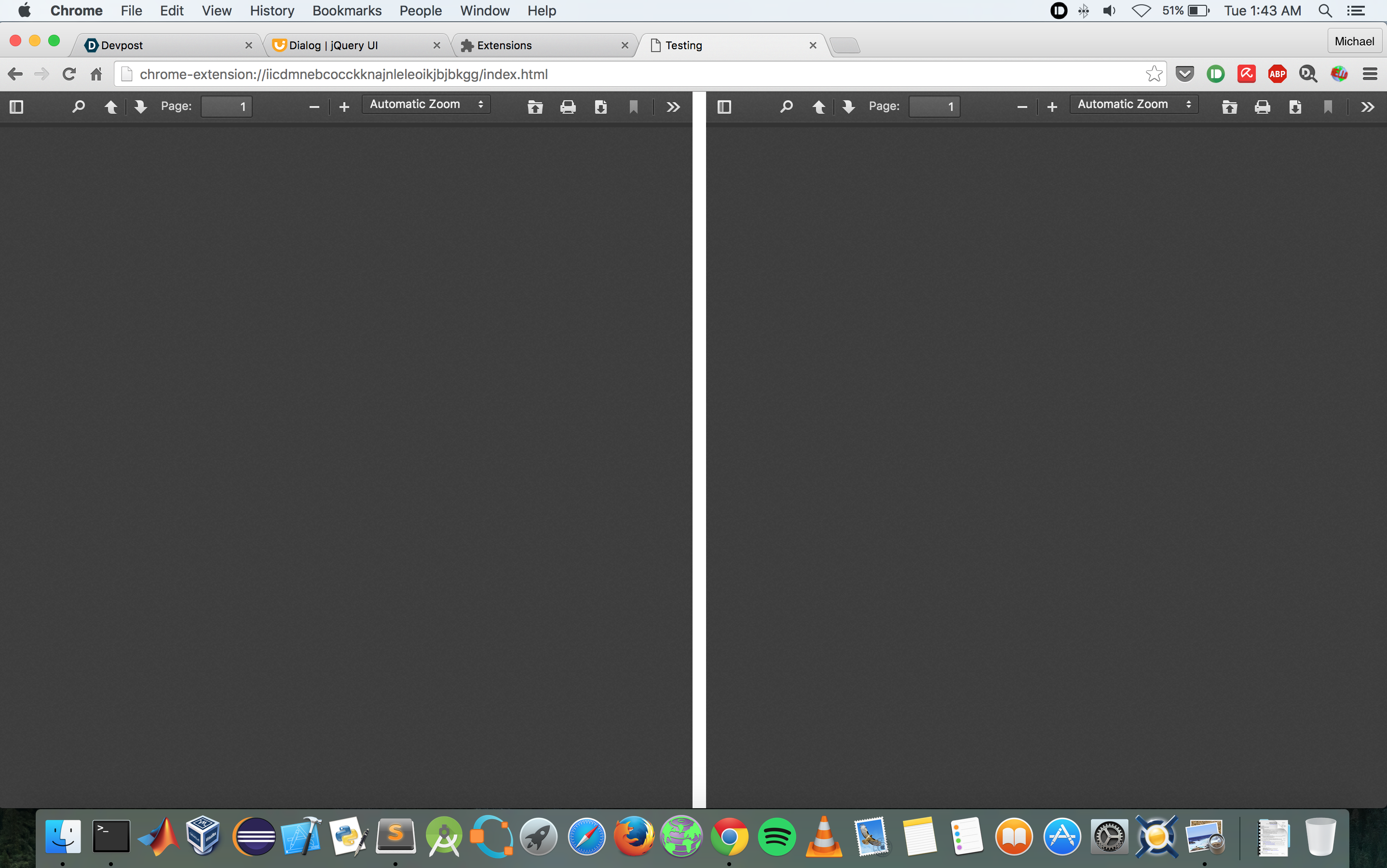The height and width of the screenshot is (868, 1387).
Task: Open the tools chevron menu in left viewer
Action: [x=673, y=107]
